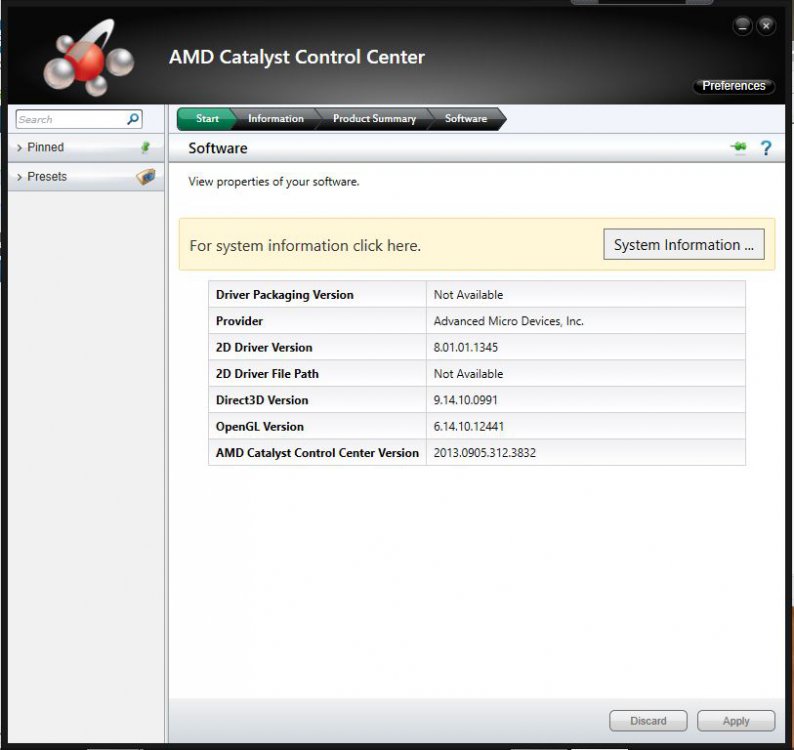Open the Preferences menu
Screen dimensions: 794x750
tap(733, 86)
